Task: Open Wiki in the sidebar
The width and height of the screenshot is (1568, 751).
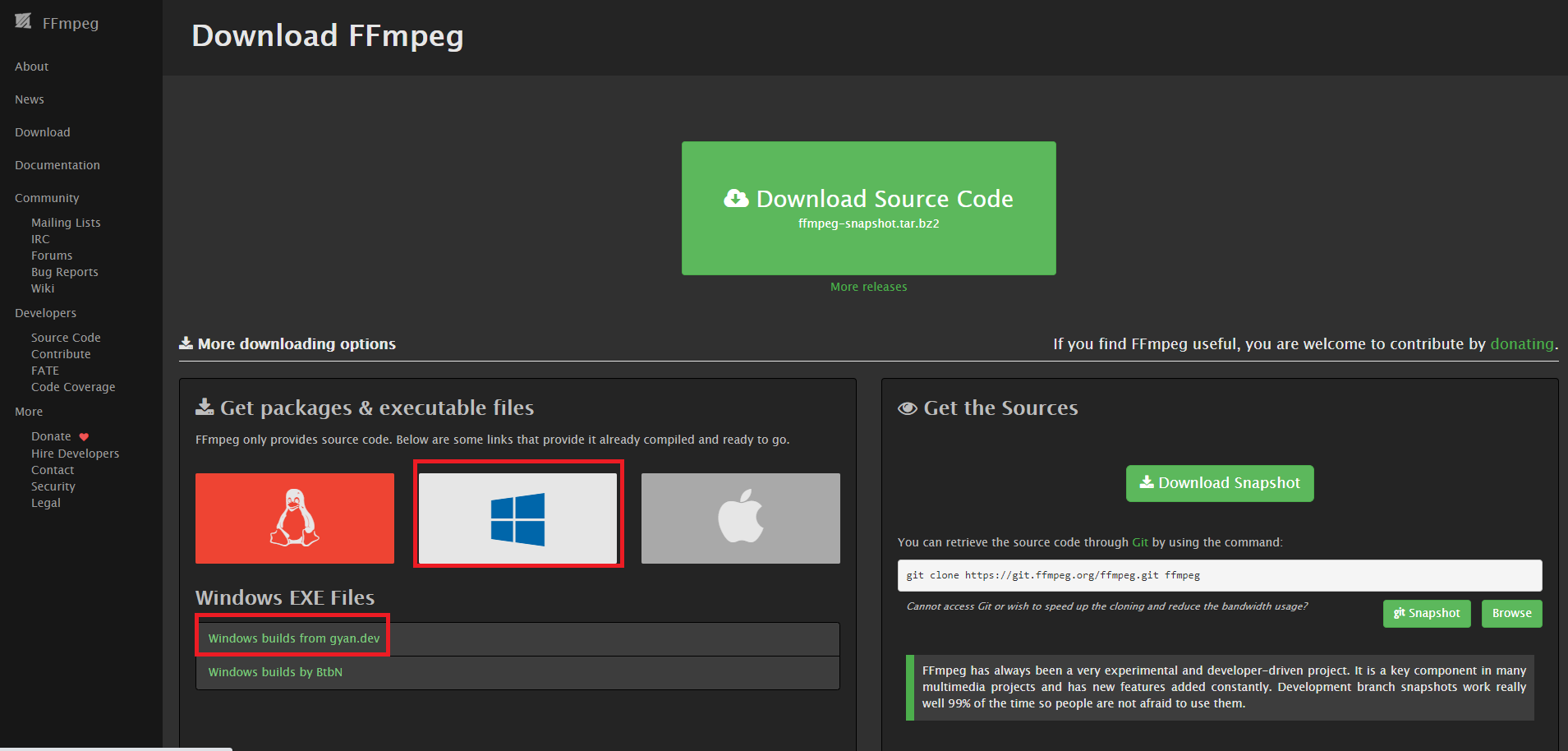Action: coord(43,288)
